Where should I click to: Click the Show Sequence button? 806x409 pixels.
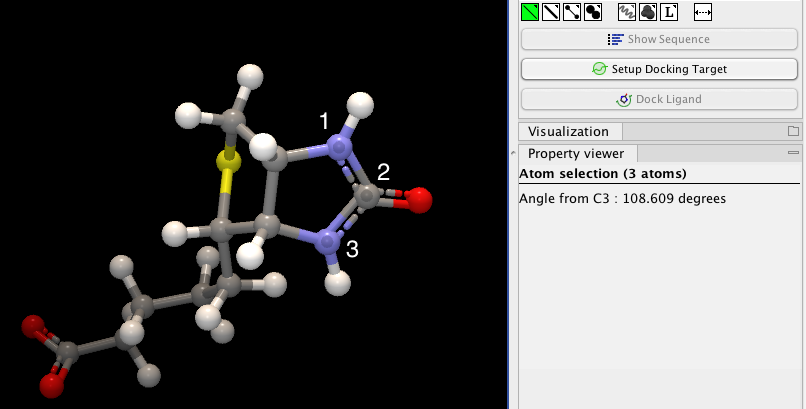click(660, 40)
